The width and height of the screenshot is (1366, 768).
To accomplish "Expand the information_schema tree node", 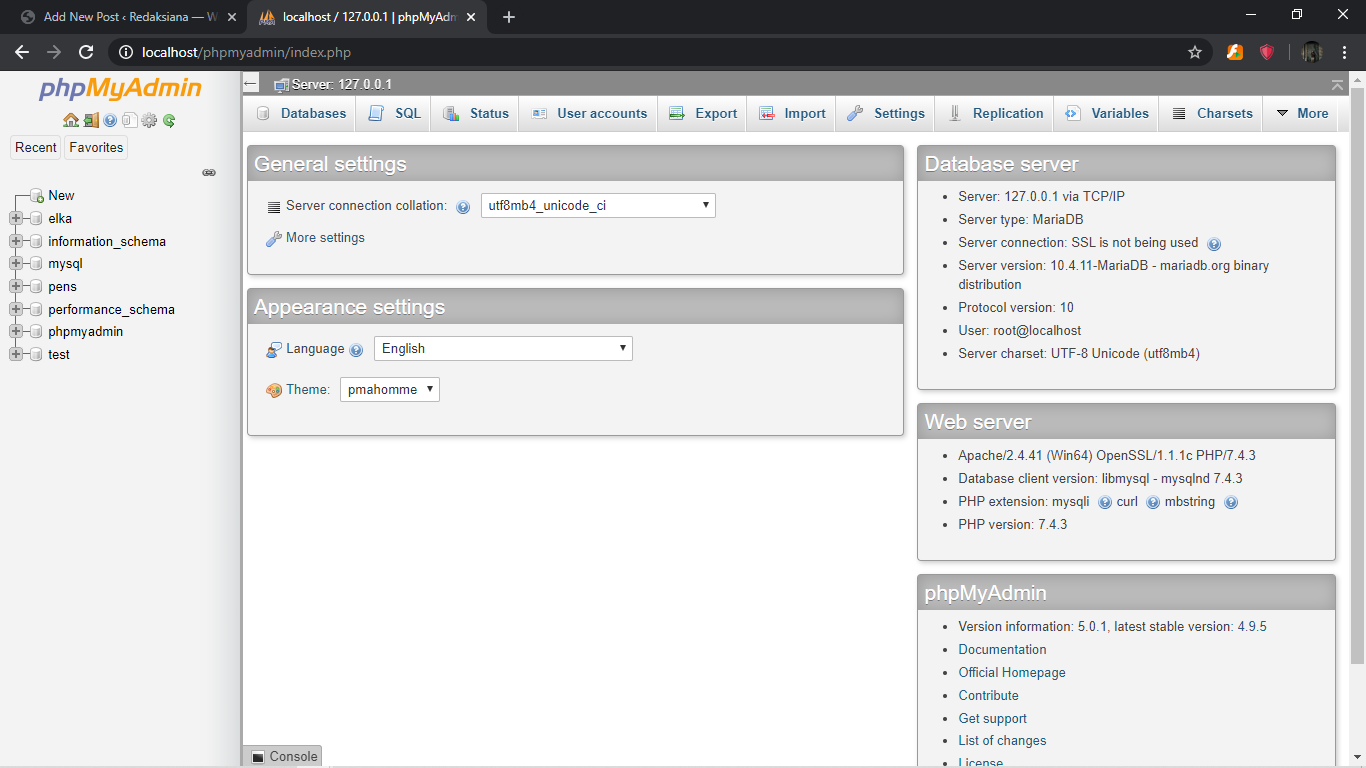I will click(x=15, y=241).
